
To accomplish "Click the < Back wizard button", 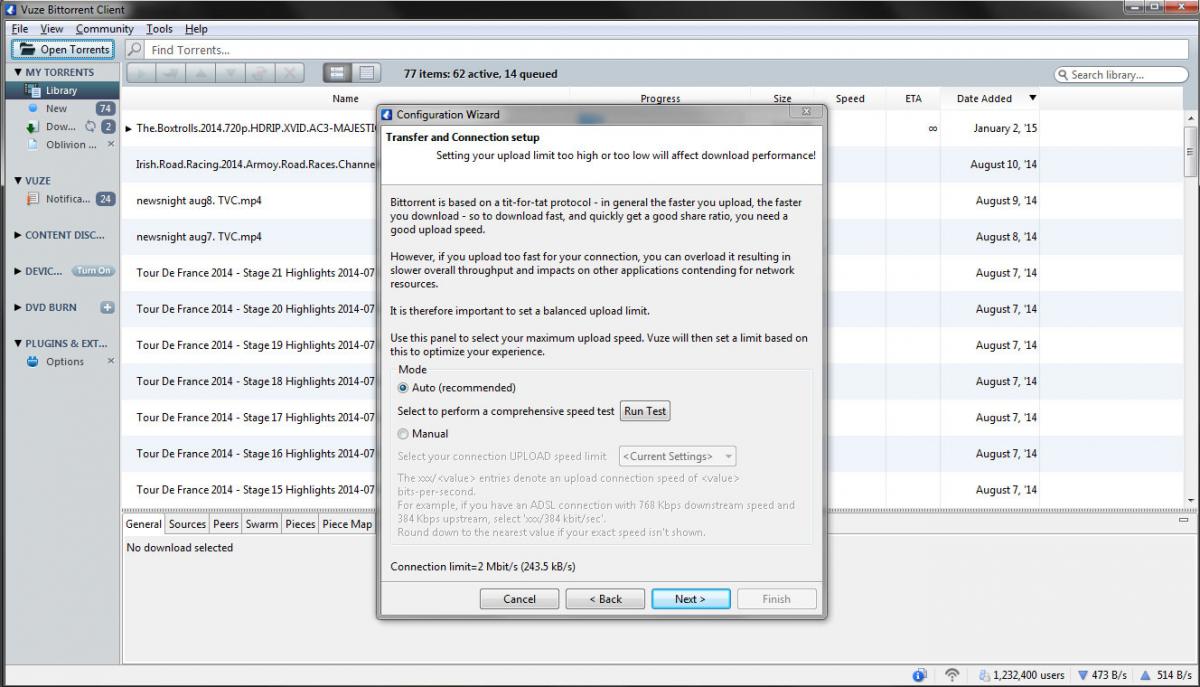I will [605, 599].
